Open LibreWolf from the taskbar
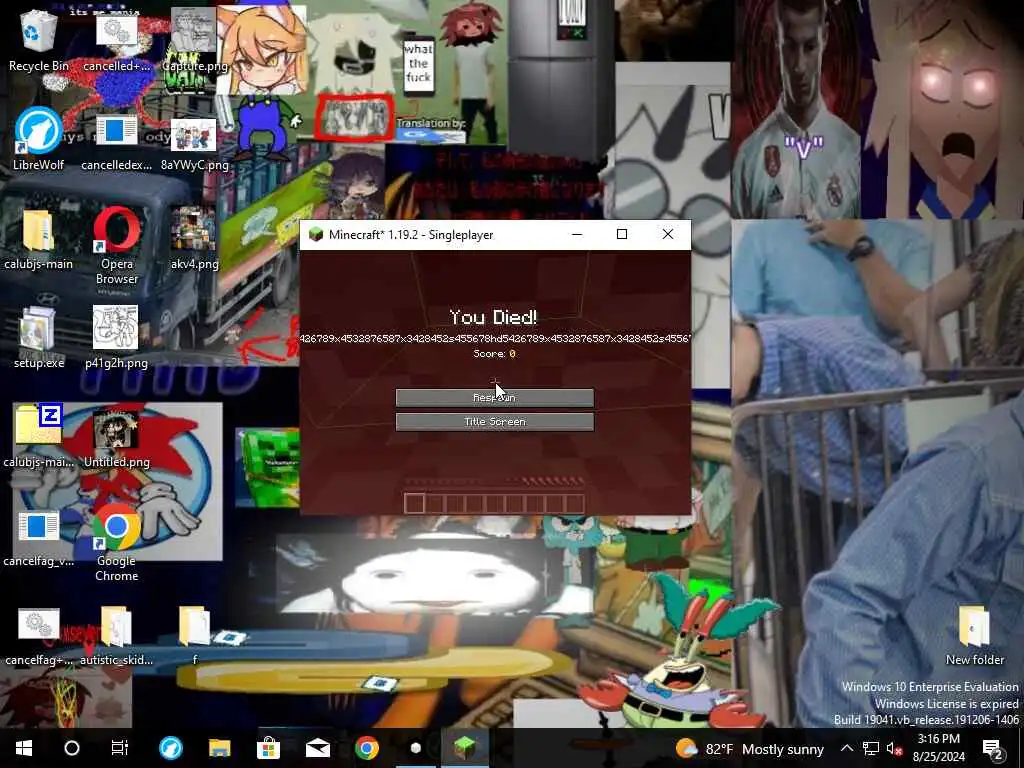The image size is (1024, 768). (171, 748)
